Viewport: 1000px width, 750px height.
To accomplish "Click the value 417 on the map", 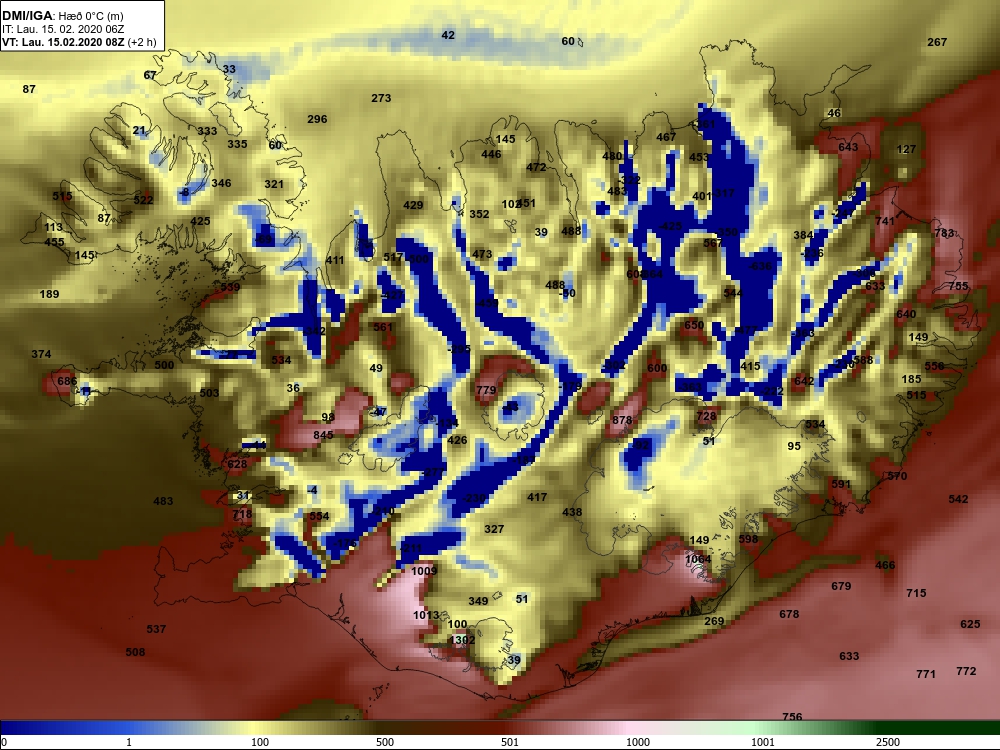I will [537, 497].
